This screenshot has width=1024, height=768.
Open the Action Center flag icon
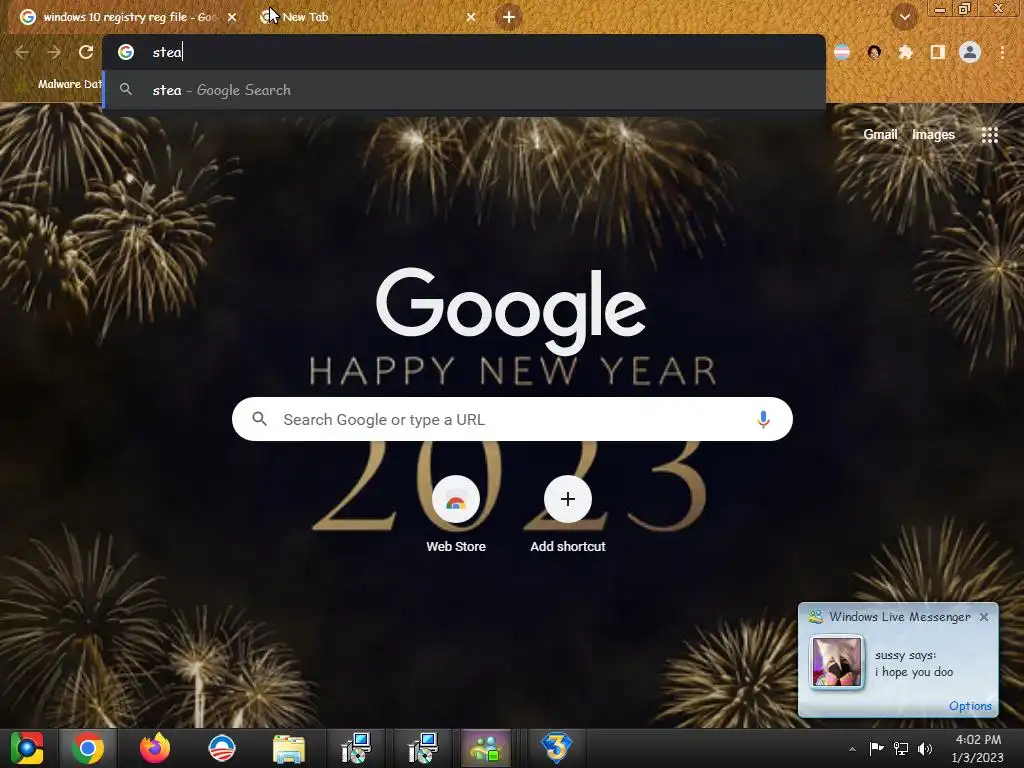876,749
